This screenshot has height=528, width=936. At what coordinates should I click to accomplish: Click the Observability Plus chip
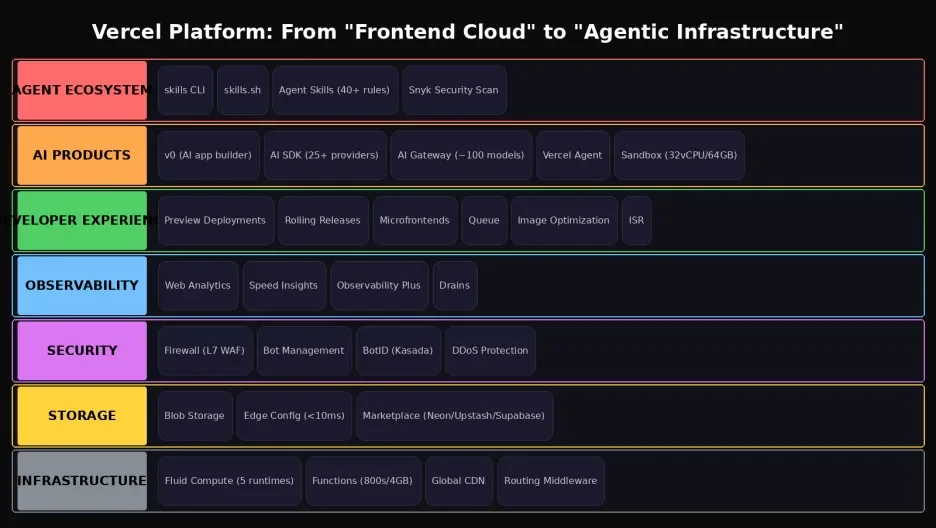(x=379, y=285)
